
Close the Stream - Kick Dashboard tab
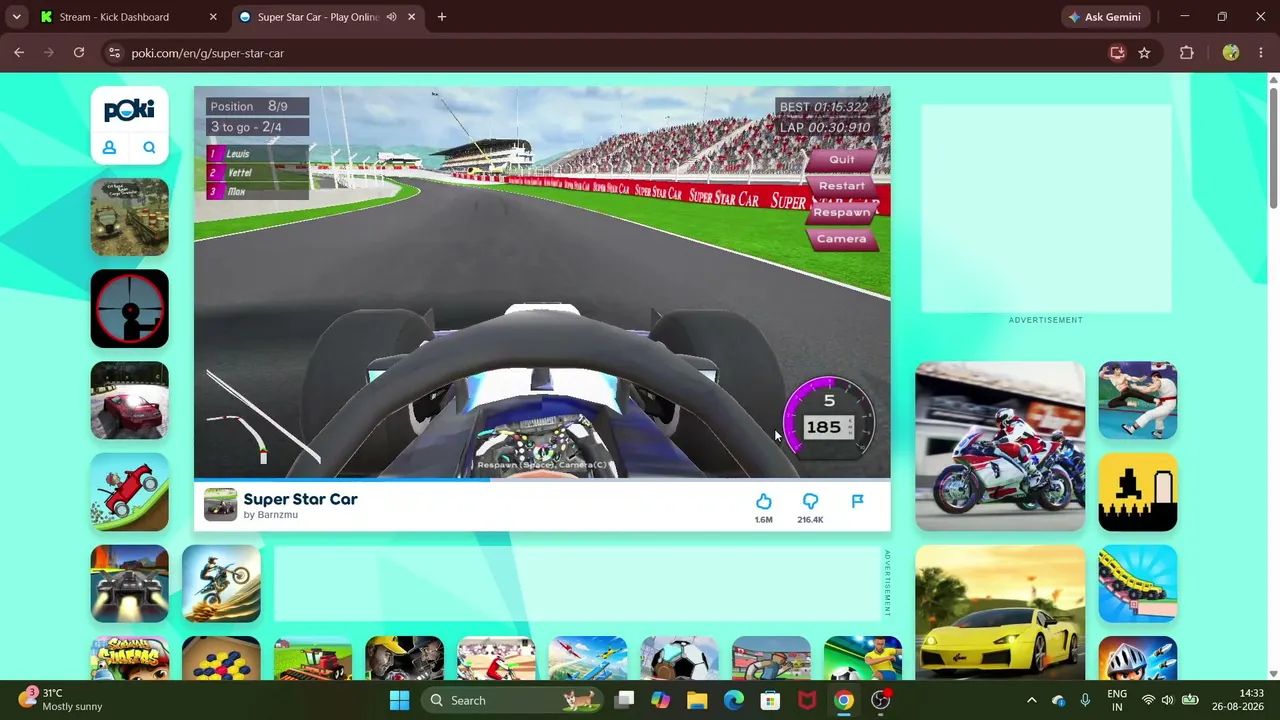click(213, 17)
